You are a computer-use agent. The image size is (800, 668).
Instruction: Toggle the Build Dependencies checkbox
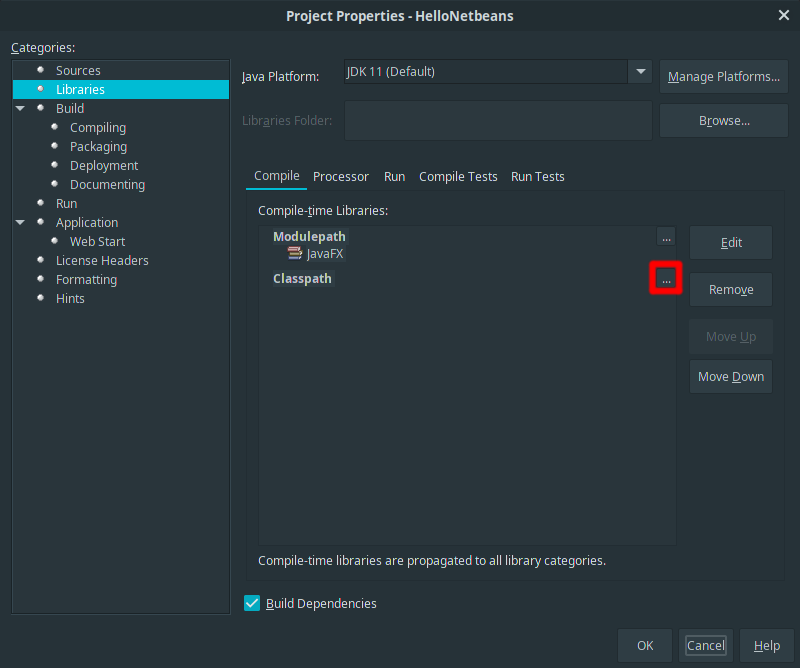pos(252,603)
